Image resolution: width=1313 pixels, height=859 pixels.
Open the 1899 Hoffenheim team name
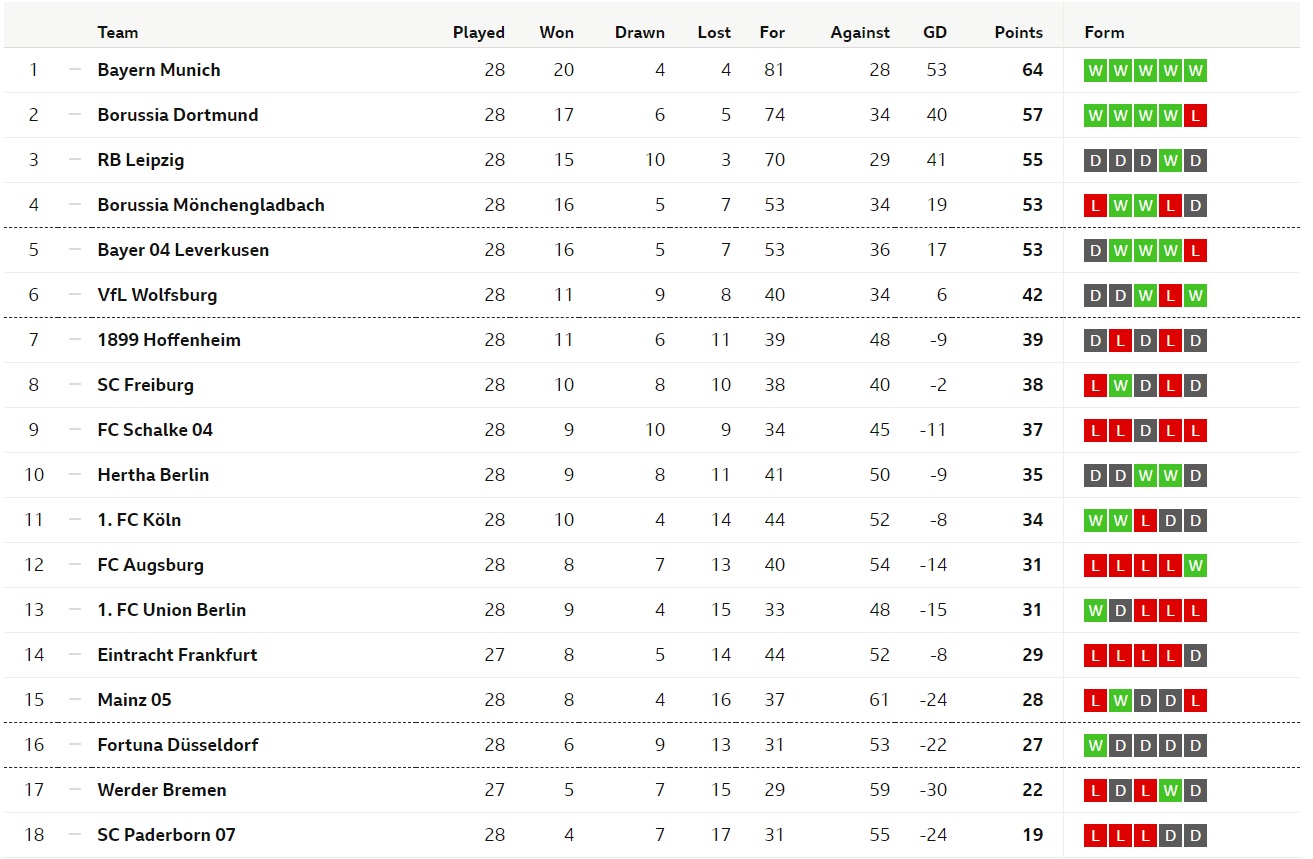tap(169, 340)
